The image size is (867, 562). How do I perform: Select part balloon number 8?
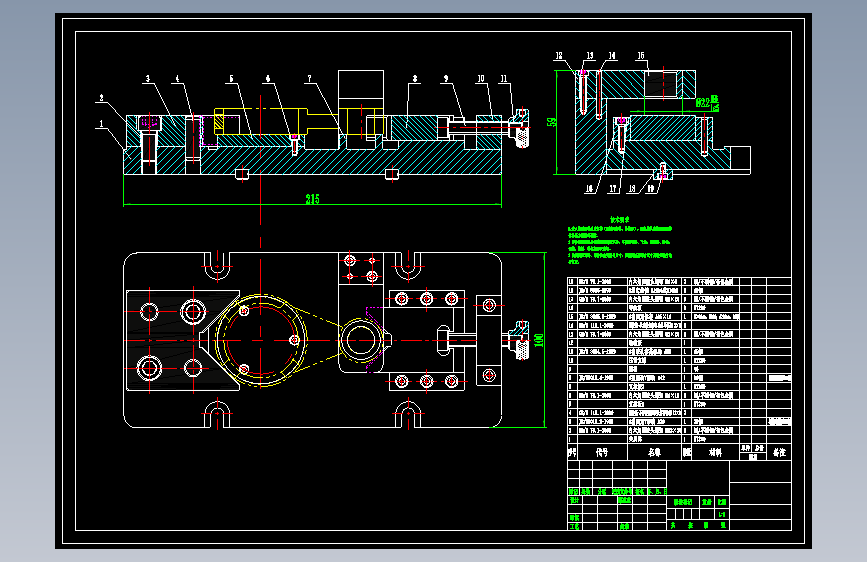415,79
